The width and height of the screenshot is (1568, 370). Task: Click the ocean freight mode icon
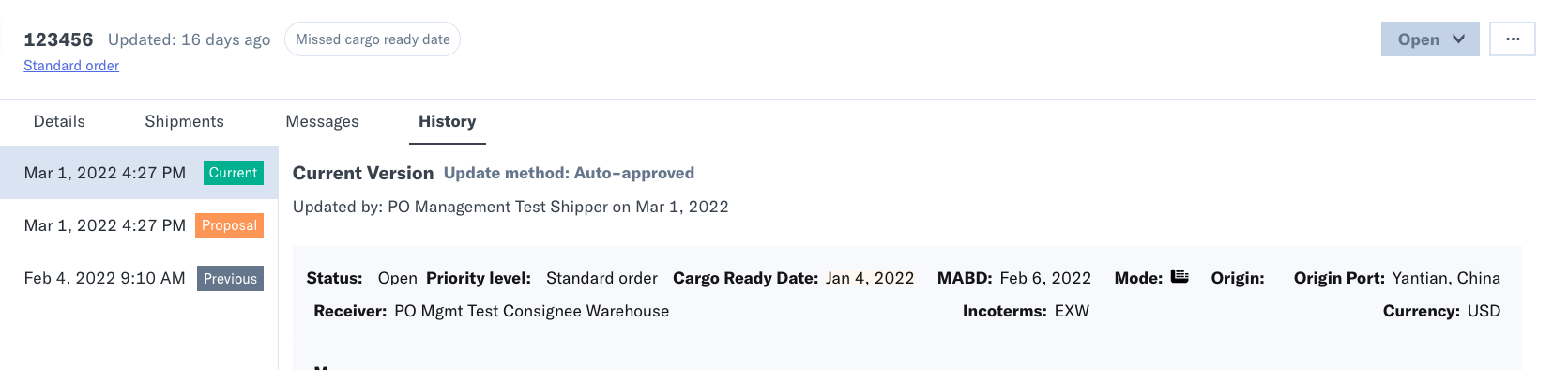click(x=1180, y=277)
